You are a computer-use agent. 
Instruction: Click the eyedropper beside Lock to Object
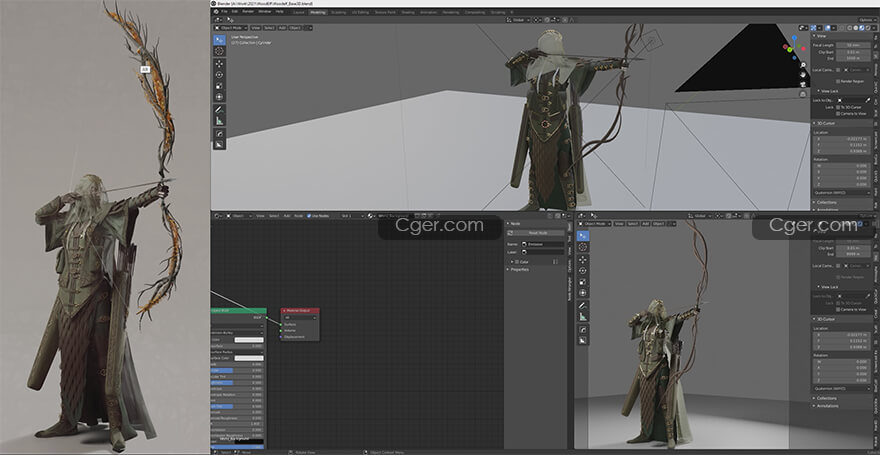[868, 100]
